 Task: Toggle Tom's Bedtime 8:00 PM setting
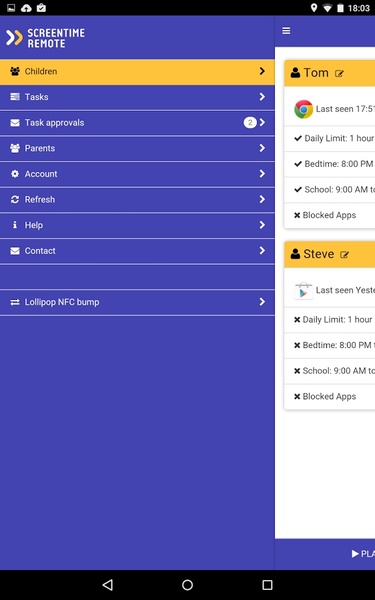(330, 164)
